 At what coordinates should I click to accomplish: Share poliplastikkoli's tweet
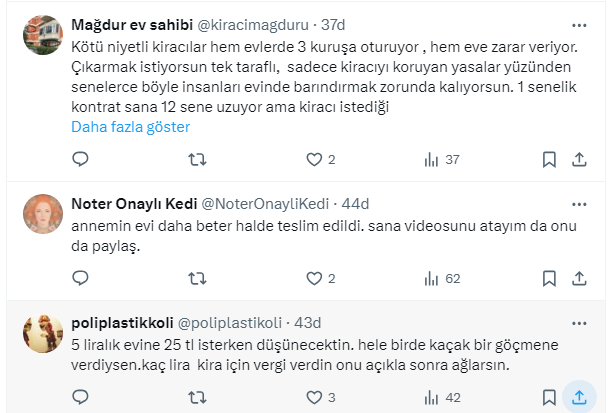click(x=579, y=397)
